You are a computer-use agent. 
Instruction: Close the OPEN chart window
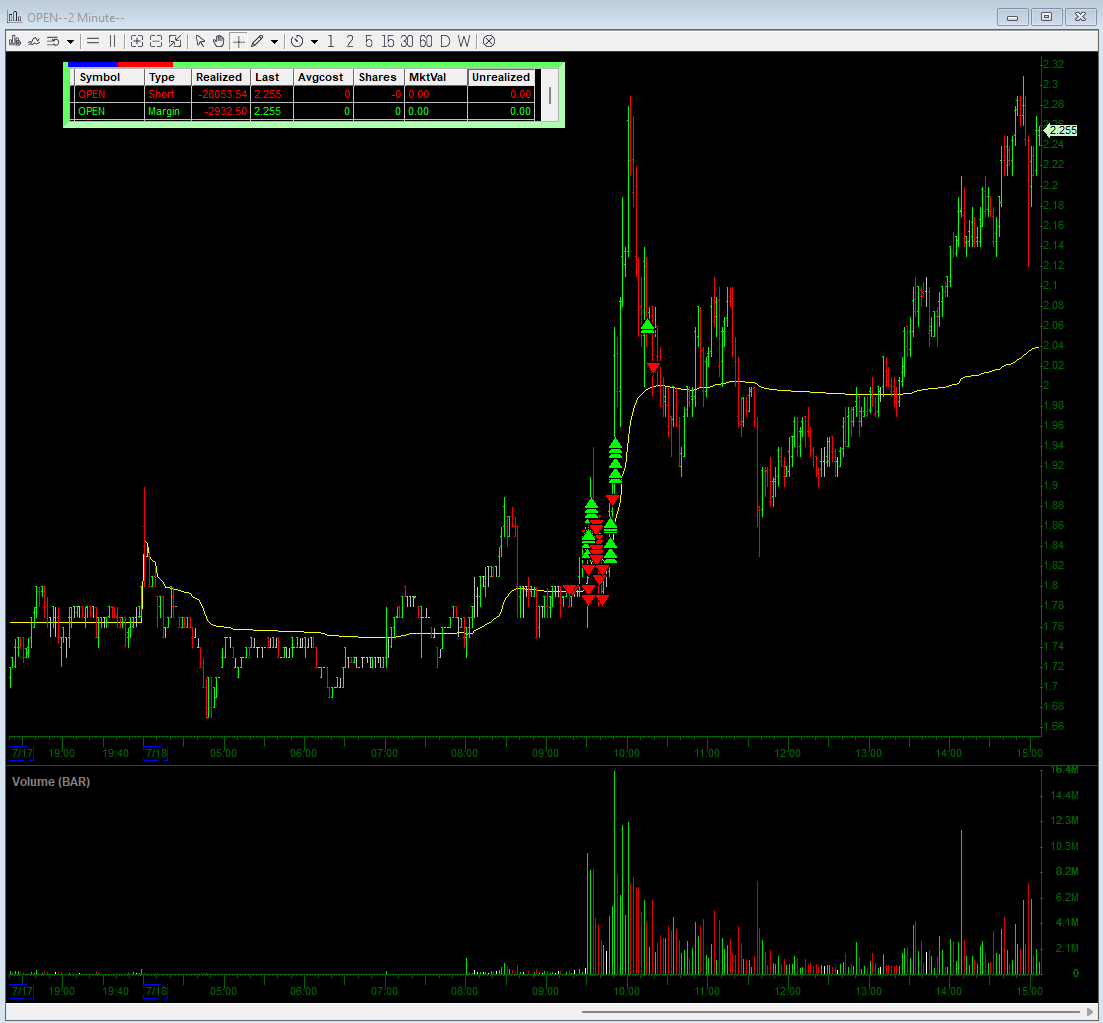(x=1080, y=17)
